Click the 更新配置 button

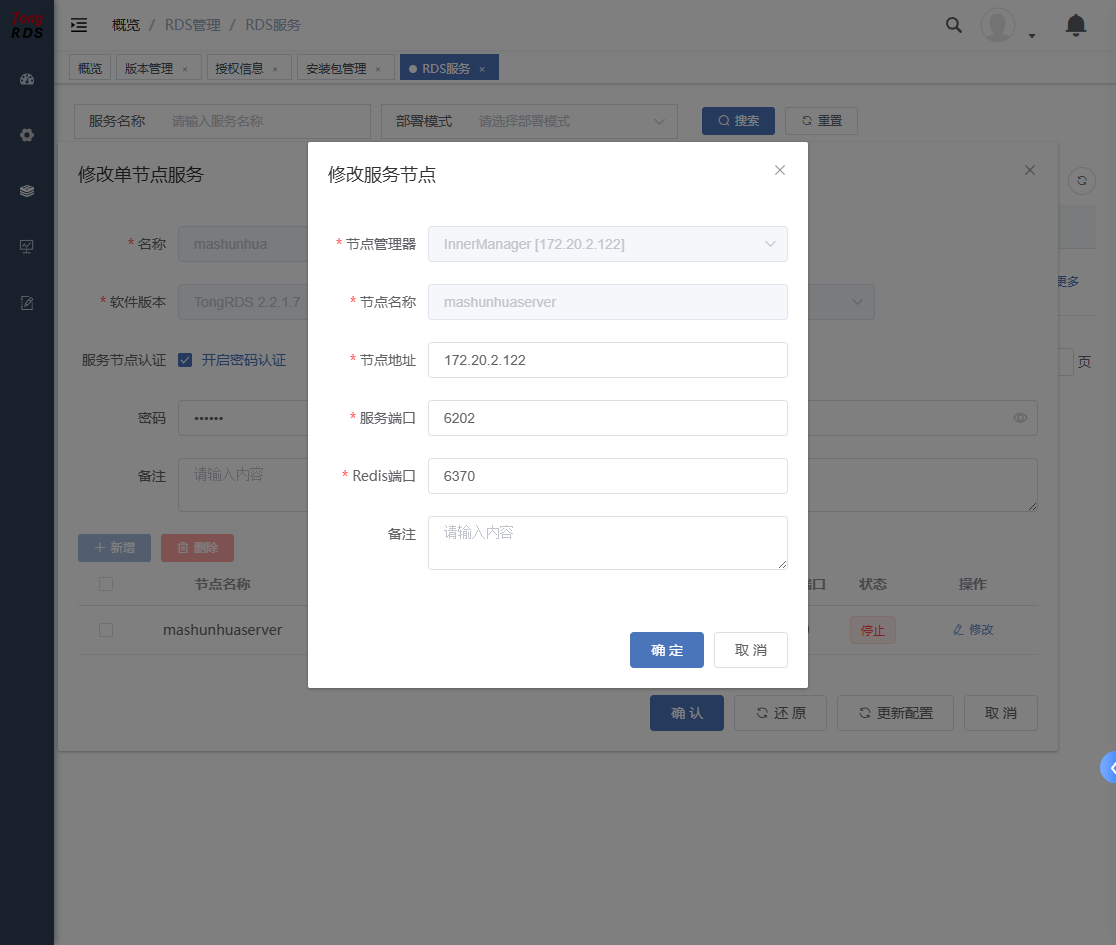(x=895, y=713)
